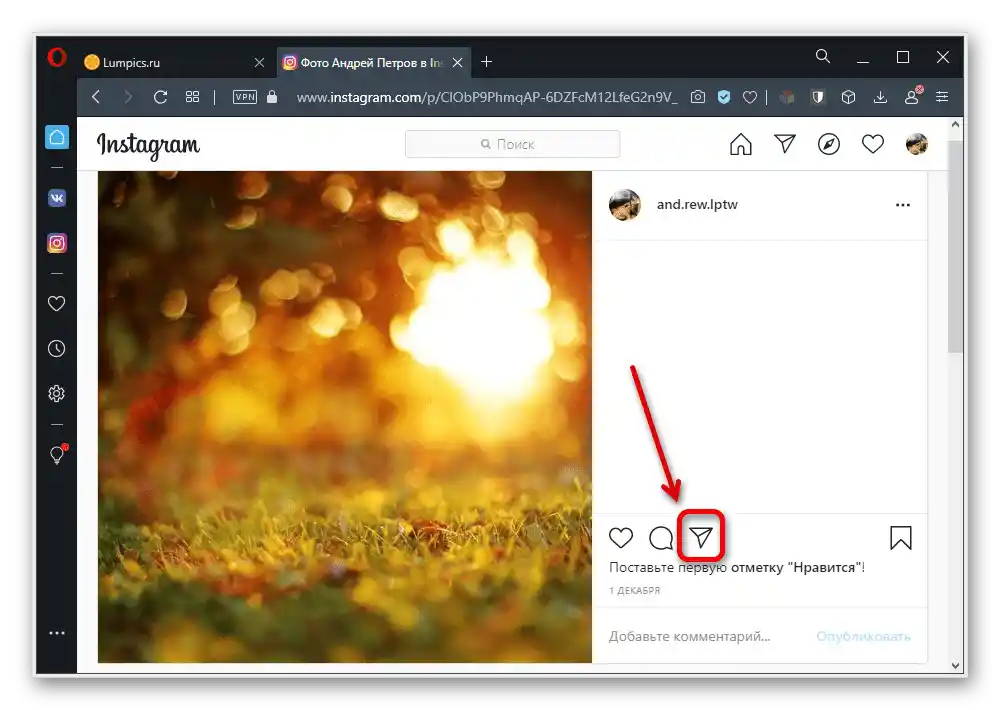Click the 1 ДЕКАБРЯ post date
The height and width of the screenshot is (710, 1000).
coord(635,591)
